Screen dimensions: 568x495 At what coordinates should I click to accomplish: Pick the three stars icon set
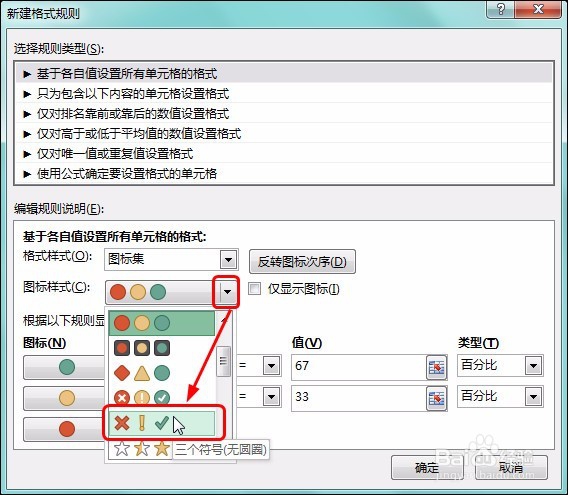click(142, 449)
